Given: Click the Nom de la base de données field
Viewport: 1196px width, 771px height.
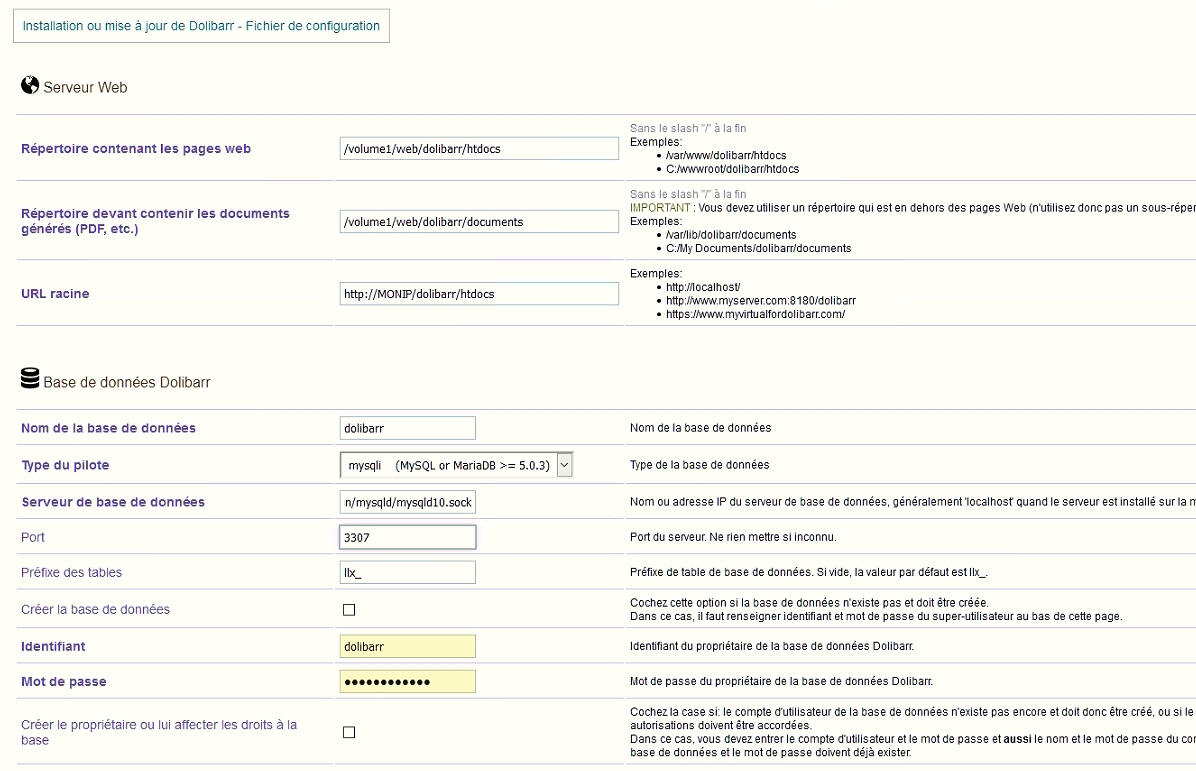Looking at the screenshot, I should 407,429.
